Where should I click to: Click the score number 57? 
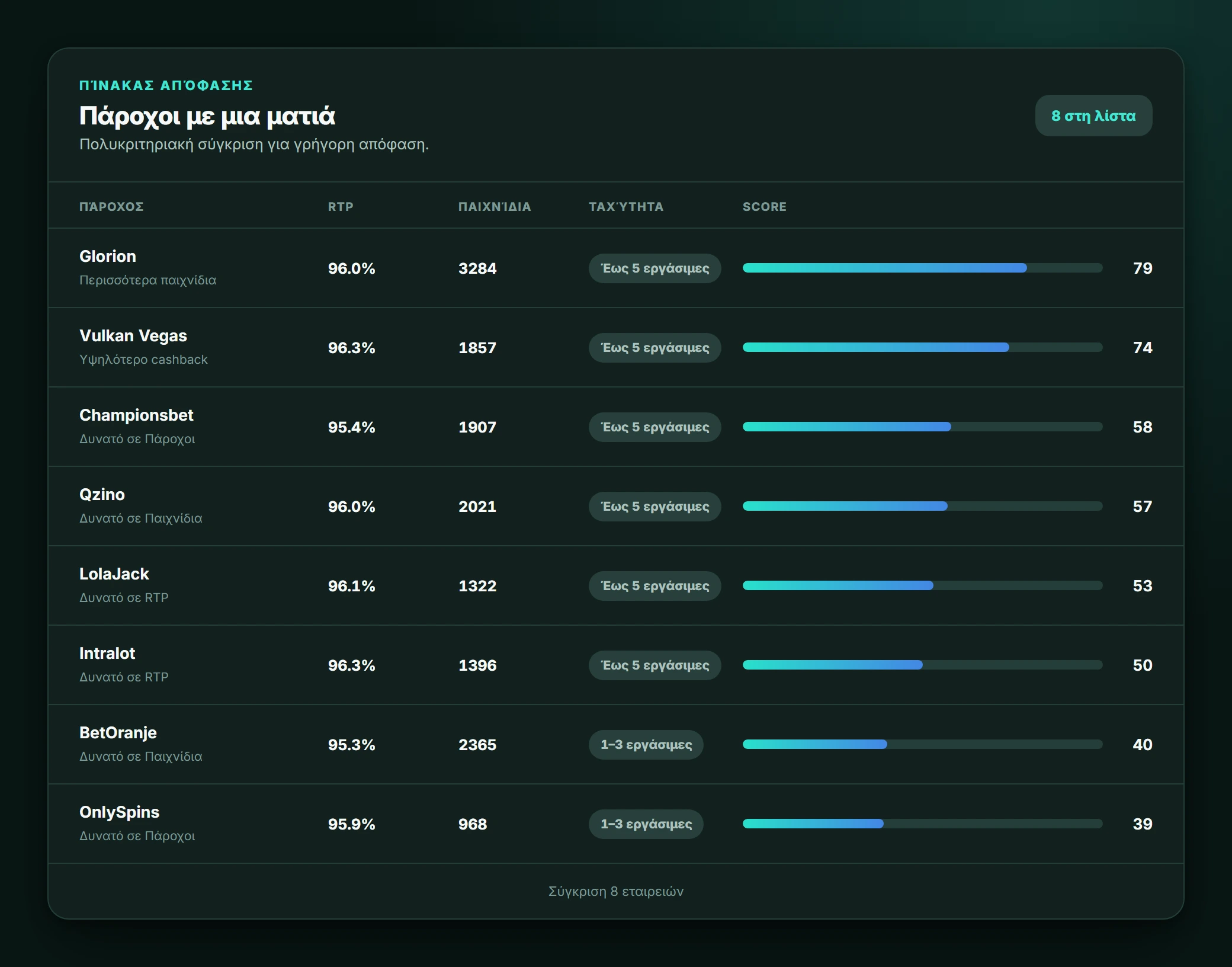coord(1143,507)
